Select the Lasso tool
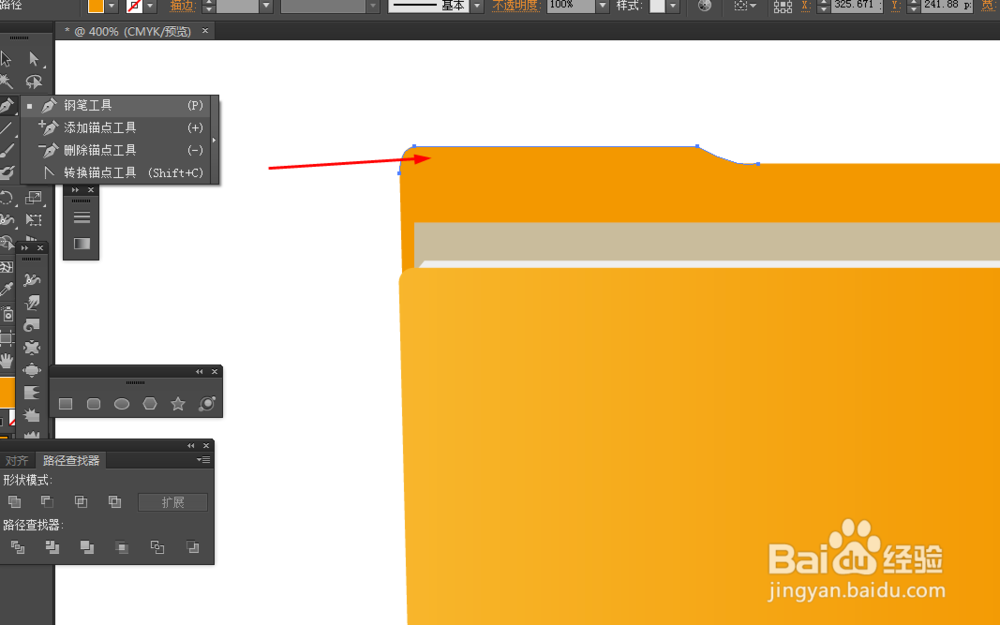 click(x=34, y=82)
